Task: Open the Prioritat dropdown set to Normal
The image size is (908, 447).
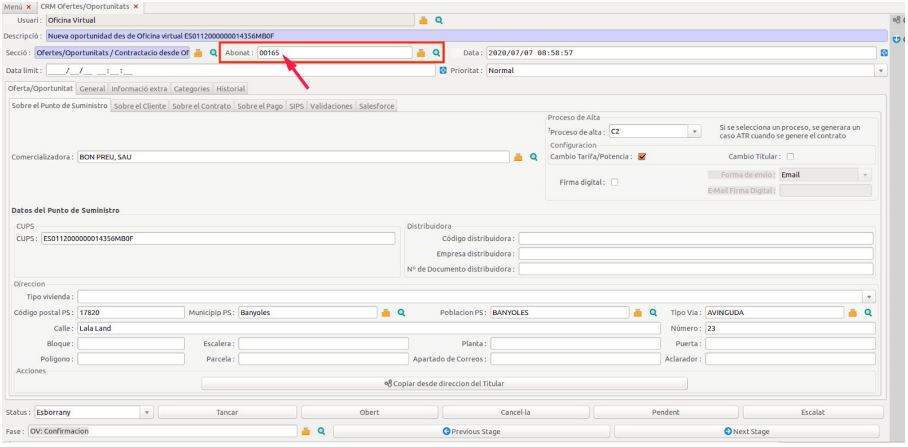Action: point(880,70)
